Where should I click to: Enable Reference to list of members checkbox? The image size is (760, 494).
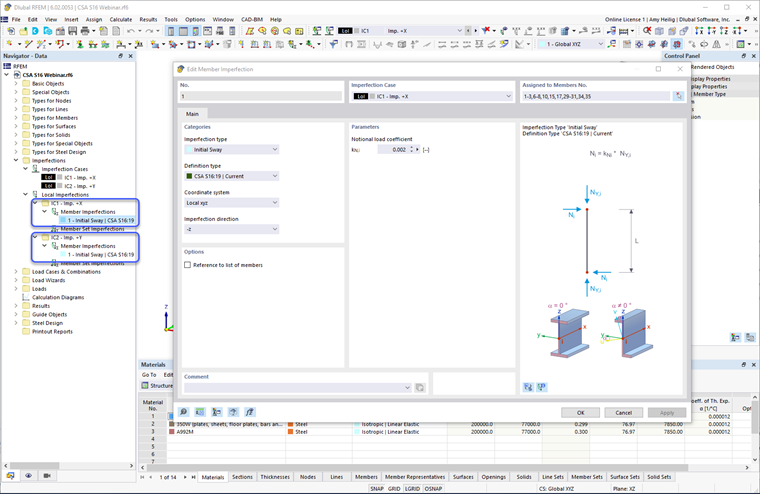click(x=188, y=265)
